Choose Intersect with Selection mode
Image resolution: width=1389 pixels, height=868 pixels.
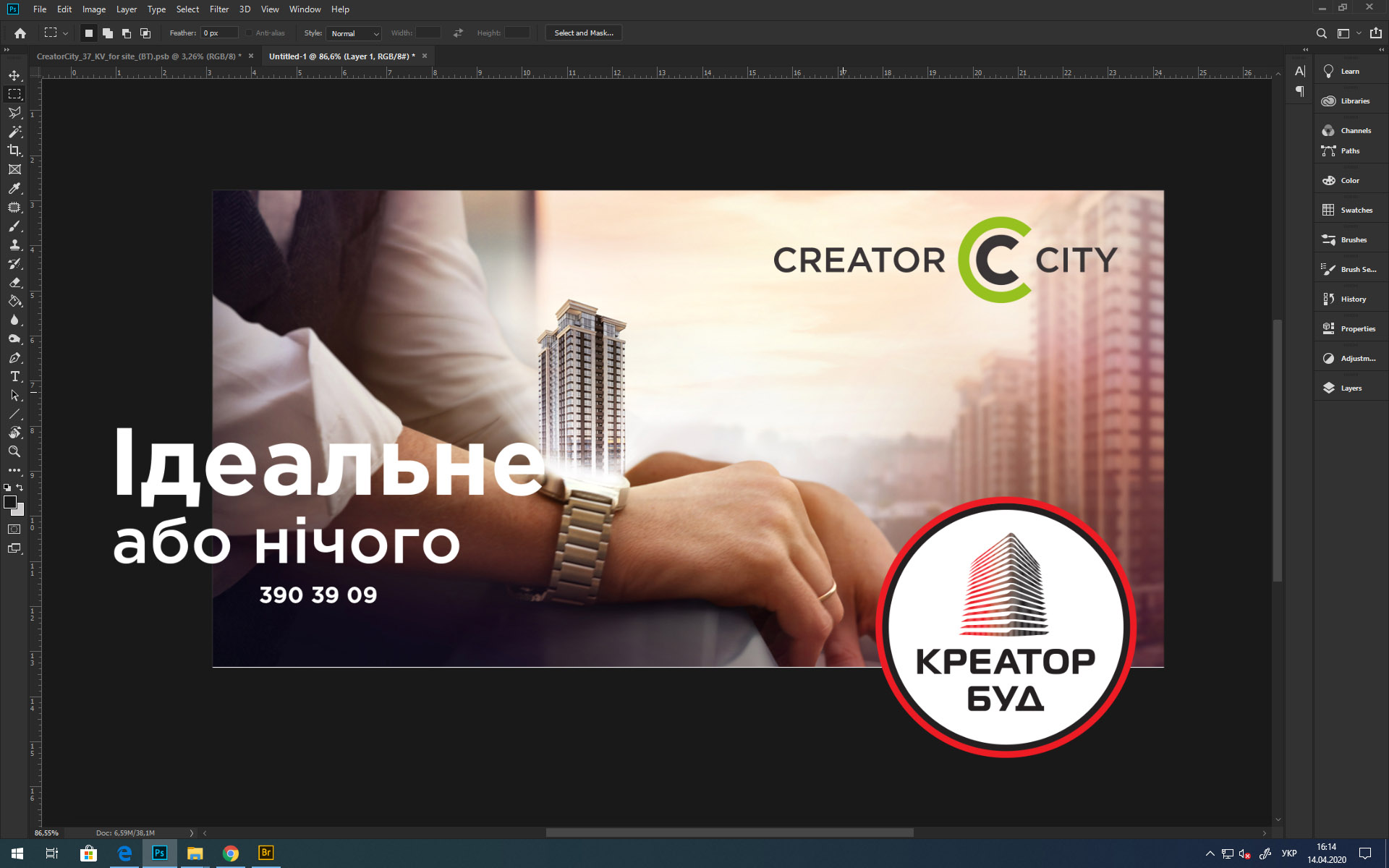[145, 33]
